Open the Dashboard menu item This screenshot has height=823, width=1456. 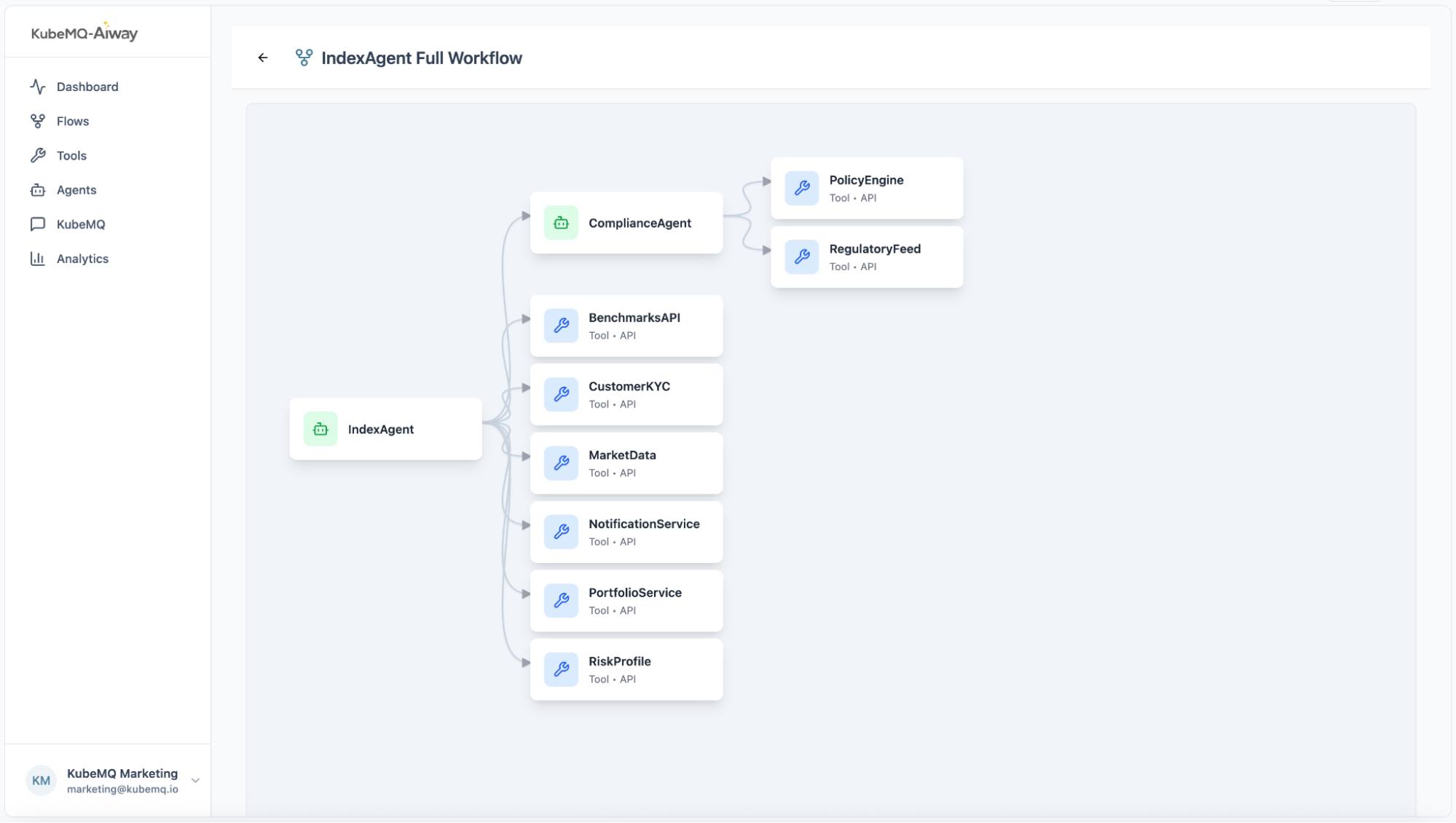point(87,87)
